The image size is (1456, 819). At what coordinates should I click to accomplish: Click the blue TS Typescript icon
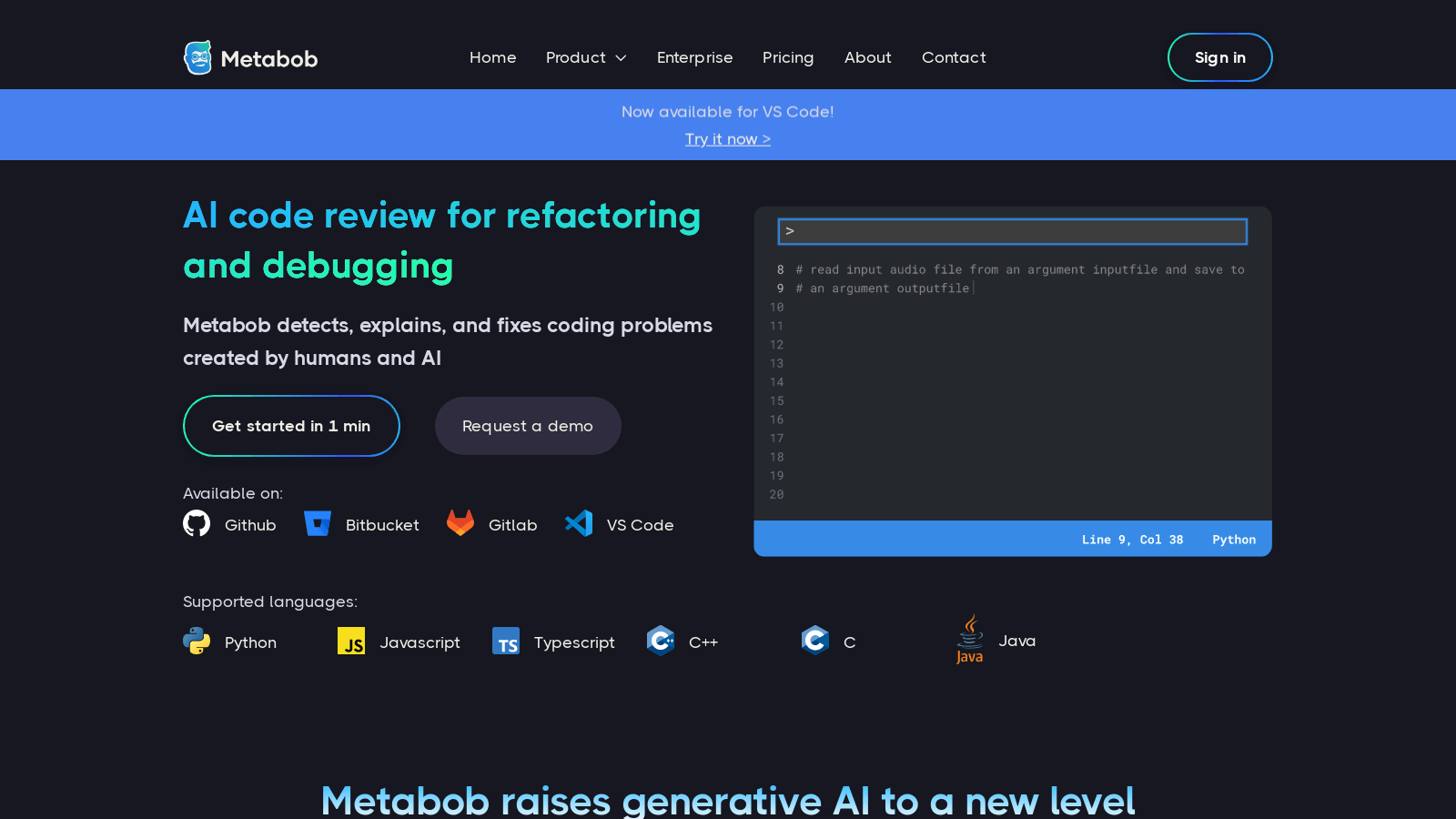(x=506, y=641)
